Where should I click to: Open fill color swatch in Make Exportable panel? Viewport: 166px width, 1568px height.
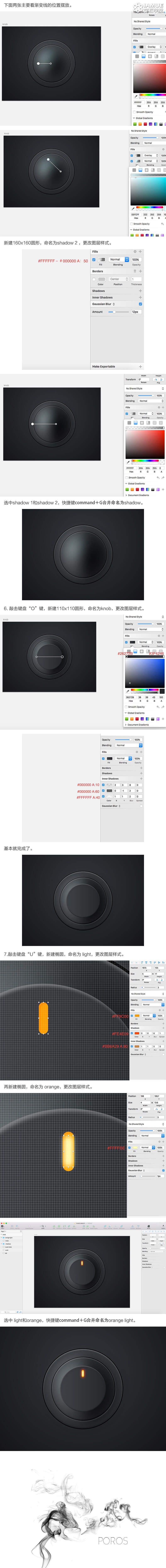[101, 260]
